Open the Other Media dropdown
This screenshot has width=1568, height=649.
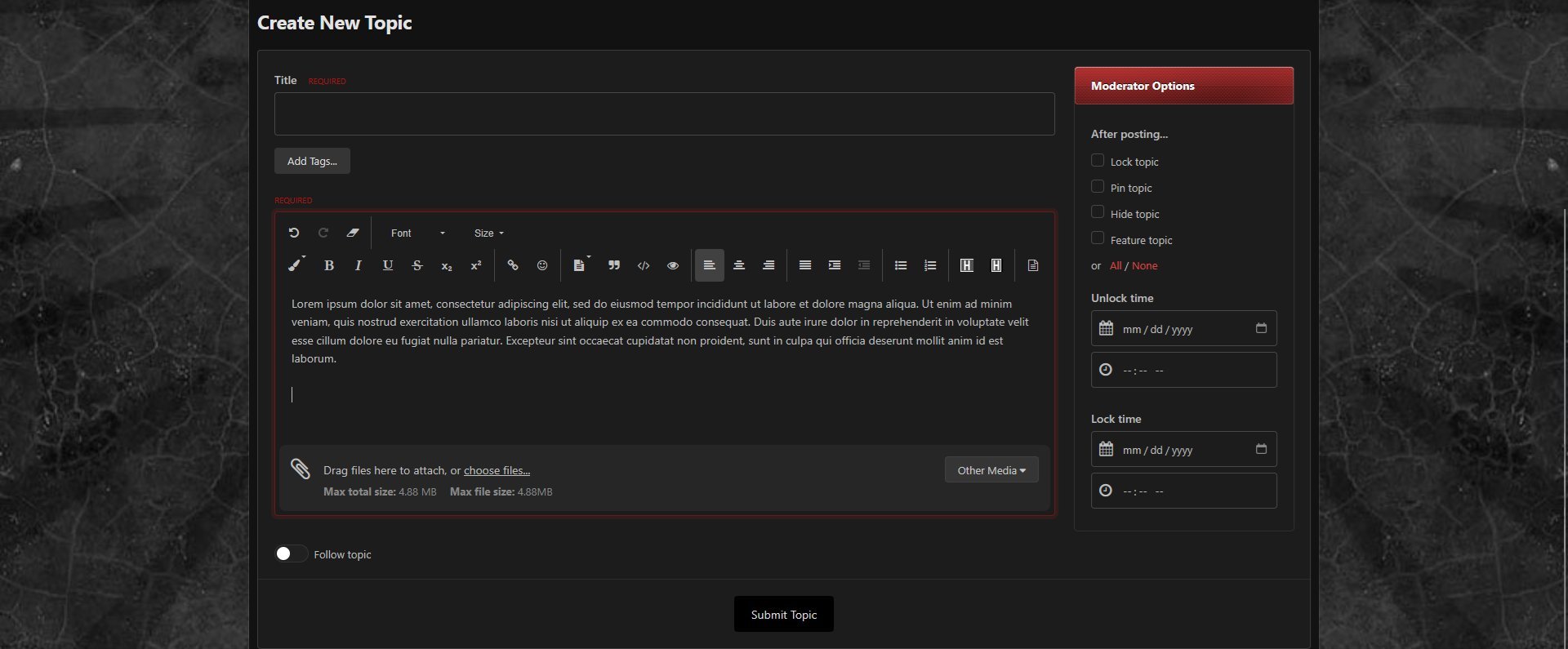991,470
